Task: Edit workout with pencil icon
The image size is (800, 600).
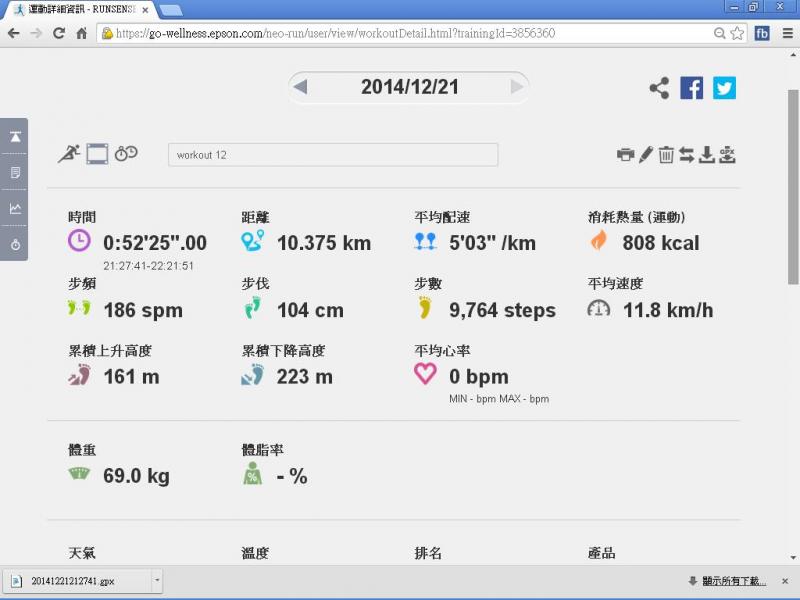Action: coord(645,155)
